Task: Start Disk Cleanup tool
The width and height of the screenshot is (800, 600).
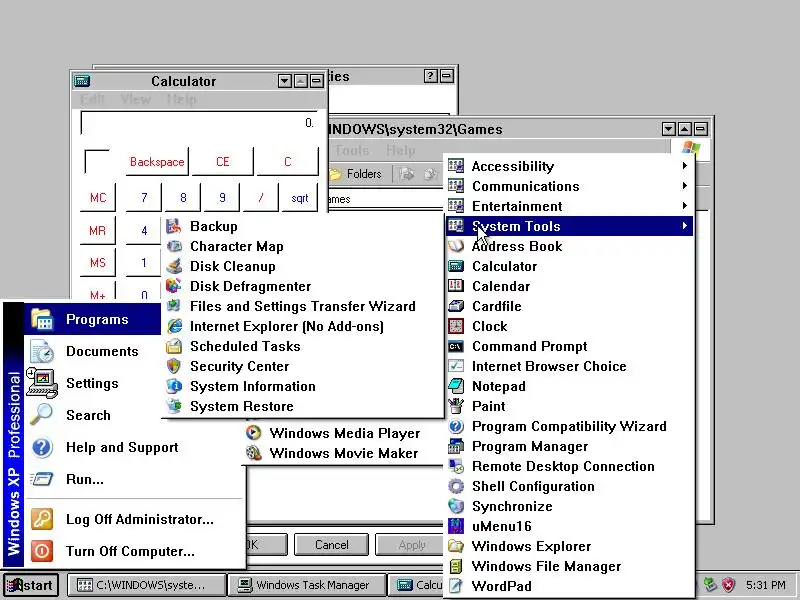Action: (303, 266)
